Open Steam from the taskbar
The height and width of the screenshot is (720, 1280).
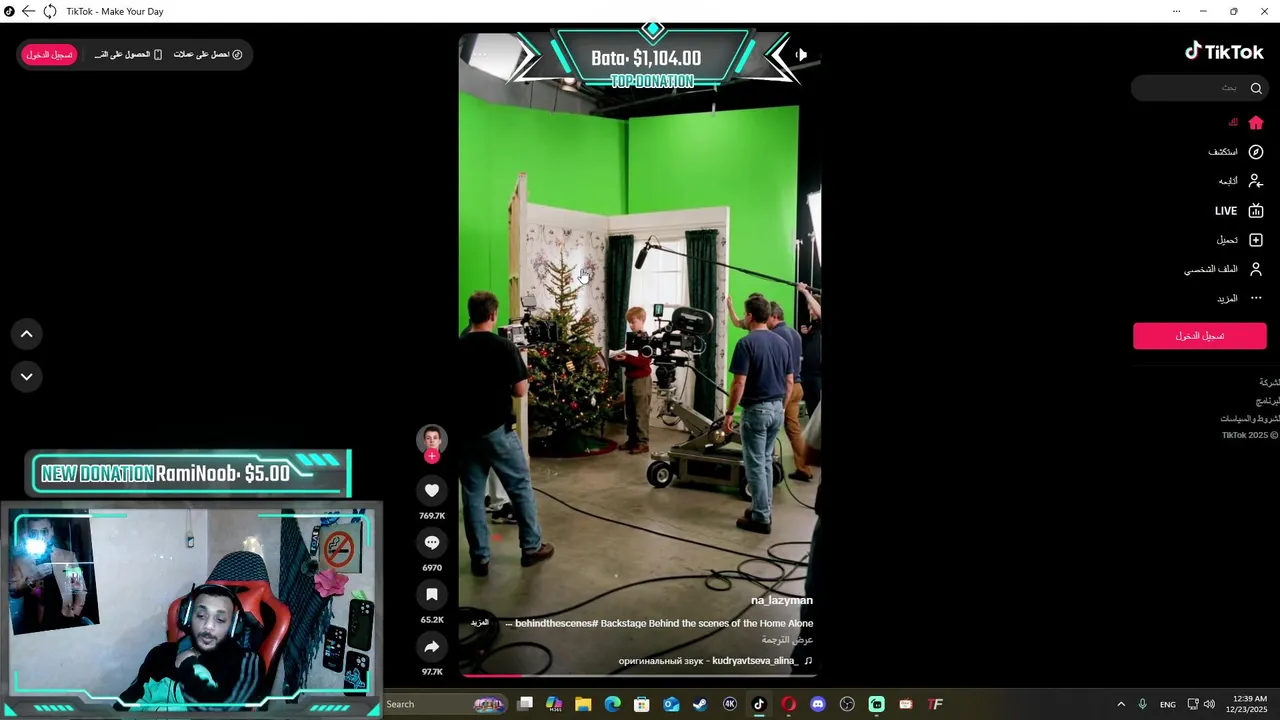coord(700,704)
